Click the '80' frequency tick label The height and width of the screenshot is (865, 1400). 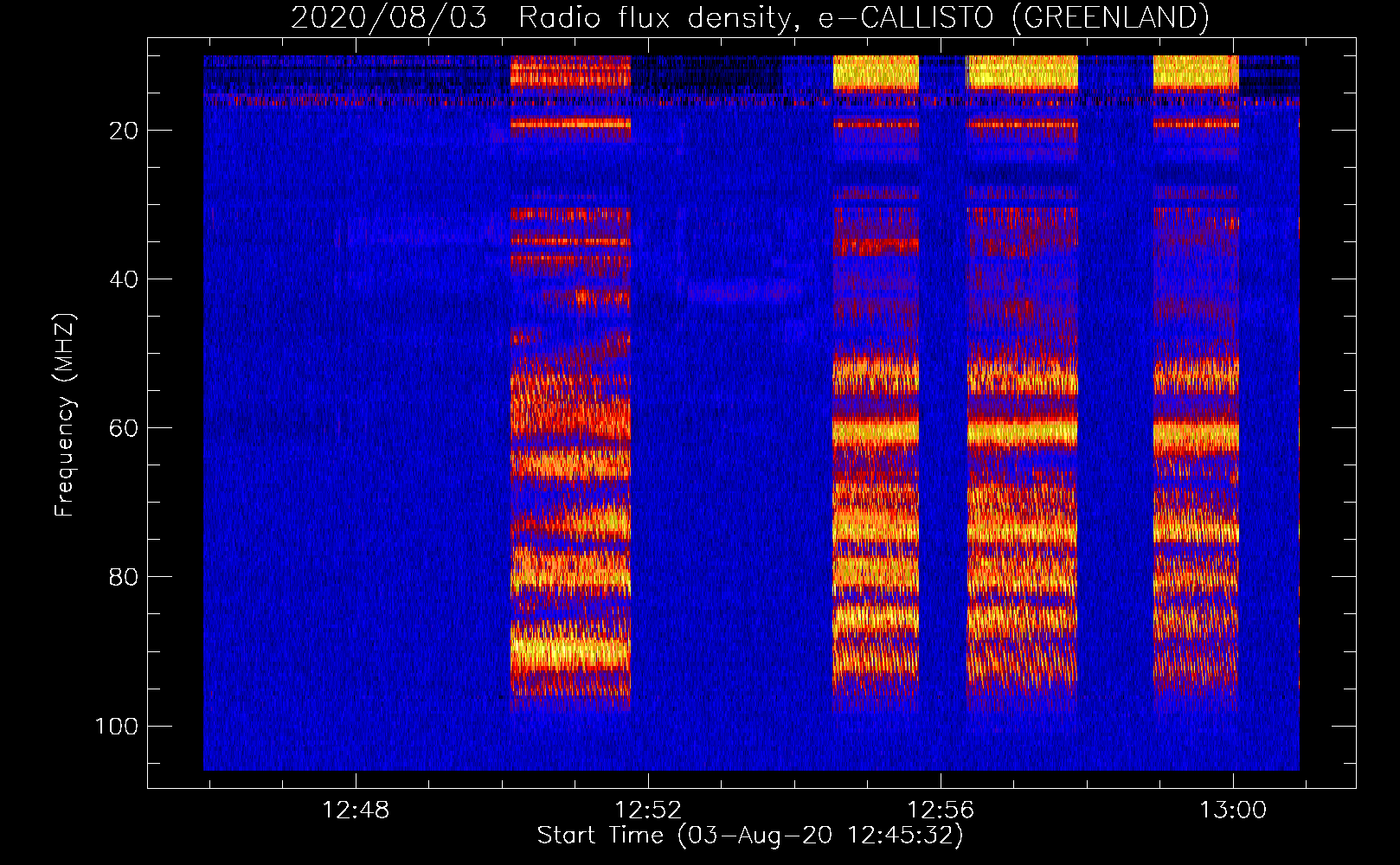[125, 577]
